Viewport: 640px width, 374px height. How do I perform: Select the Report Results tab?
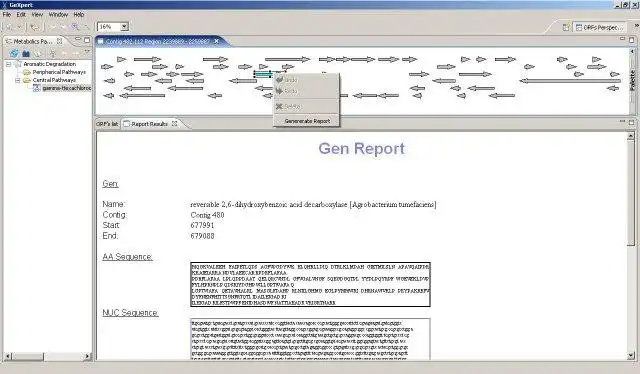(149, 124)
